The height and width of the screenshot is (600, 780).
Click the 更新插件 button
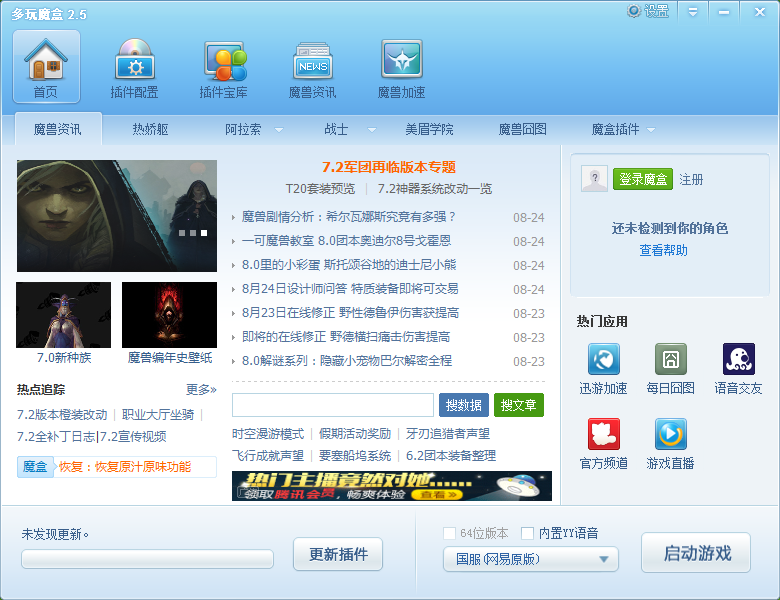[x=338, y=554]
